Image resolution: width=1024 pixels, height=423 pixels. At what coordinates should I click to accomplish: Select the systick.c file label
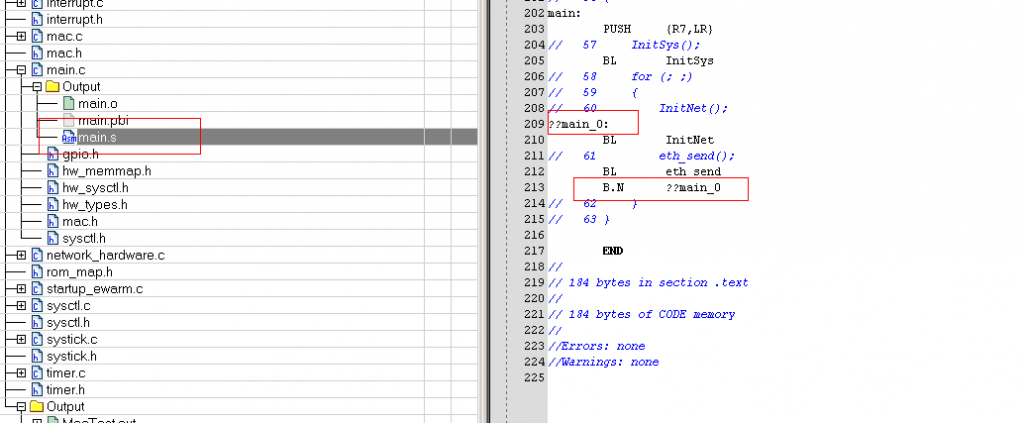coord(71,339)
